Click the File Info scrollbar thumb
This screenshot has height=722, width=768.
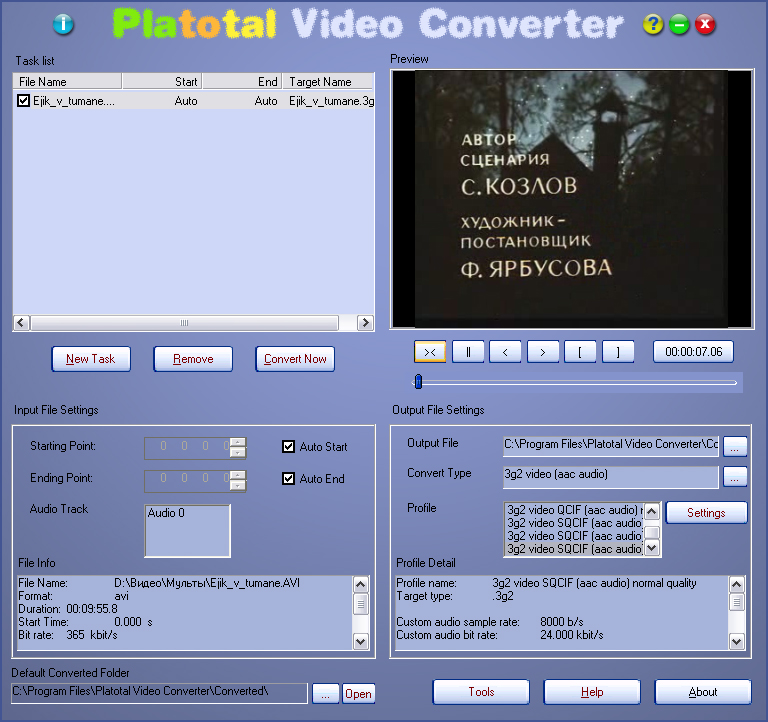tap(360, 603)
